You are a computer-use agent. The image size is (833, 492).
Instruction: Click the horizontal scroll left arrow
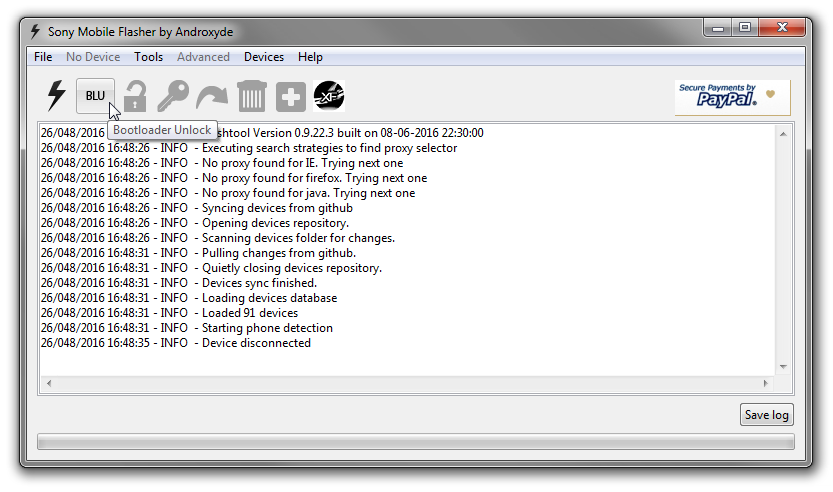point(49,383)
